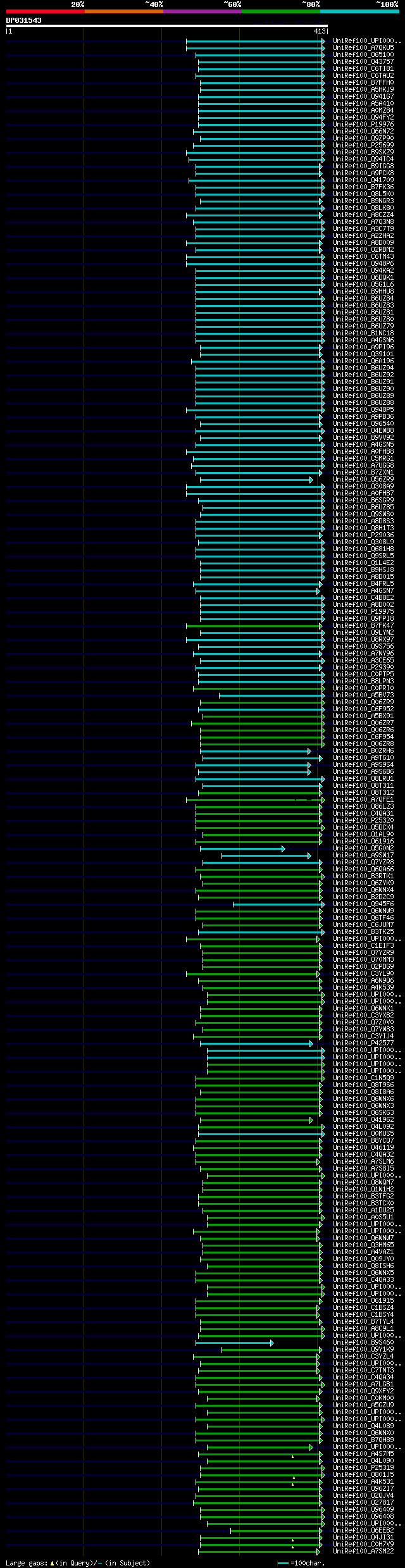This screenshot has width=405, height=1568.
Task: Select the UniRef100_B7QH89 label
Action: click(363, 1440)
